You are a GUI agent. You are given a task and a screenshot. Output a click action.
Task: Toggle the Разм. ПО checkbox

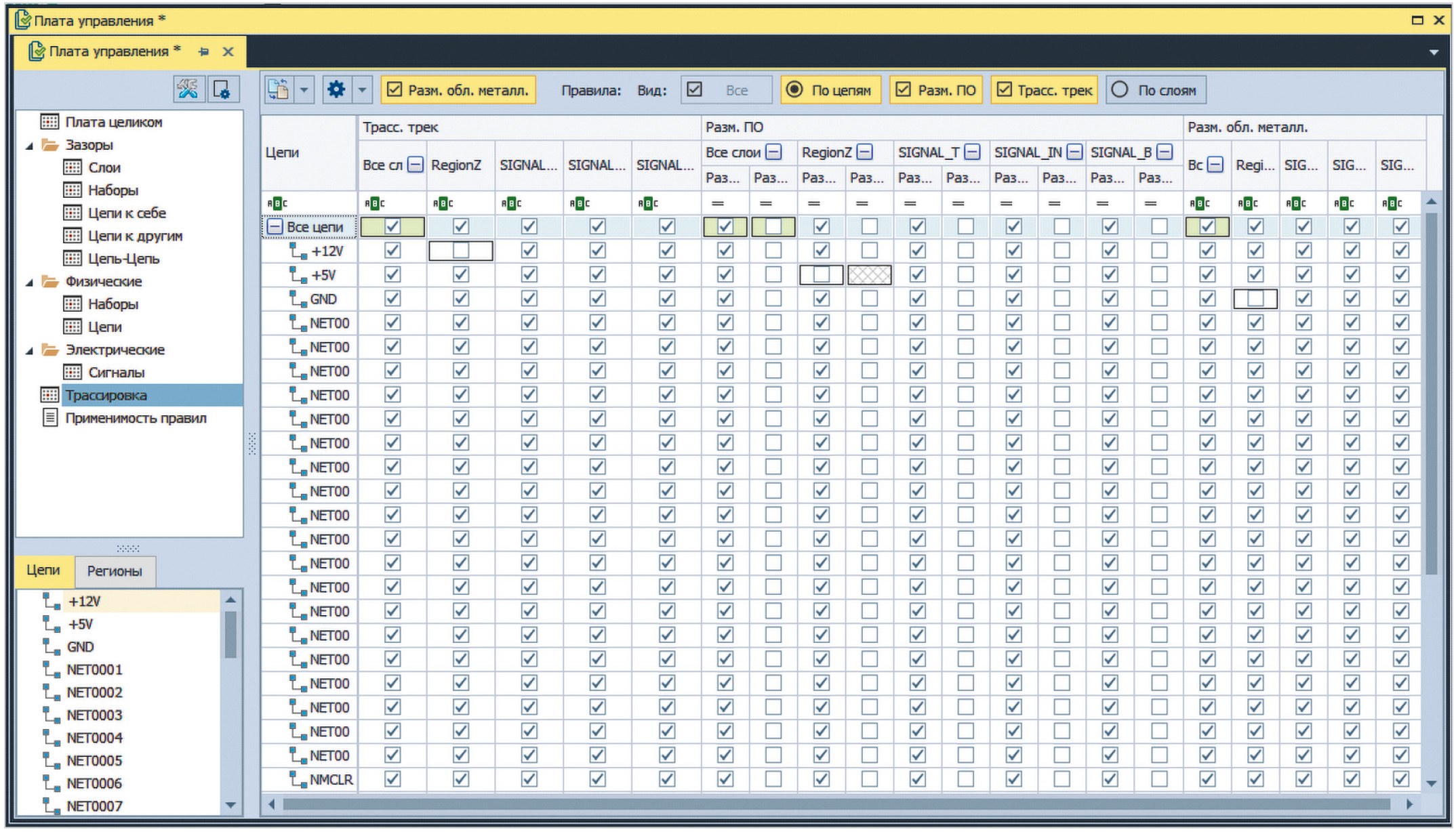pos(903,89)
